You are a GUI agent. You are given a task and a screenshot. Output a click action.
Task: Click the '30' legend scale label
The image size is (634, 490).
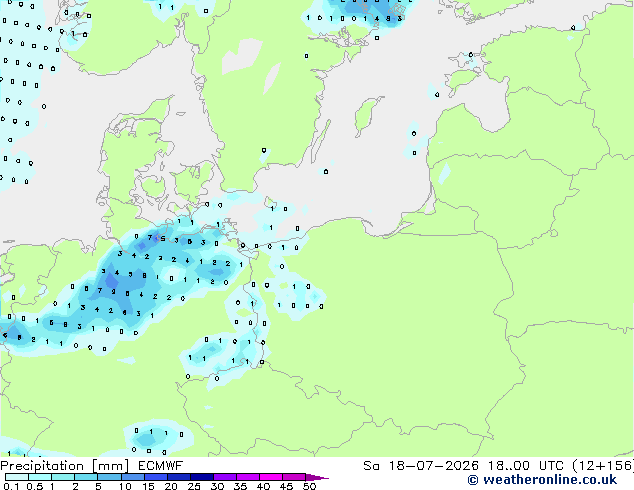click(217, 486)
